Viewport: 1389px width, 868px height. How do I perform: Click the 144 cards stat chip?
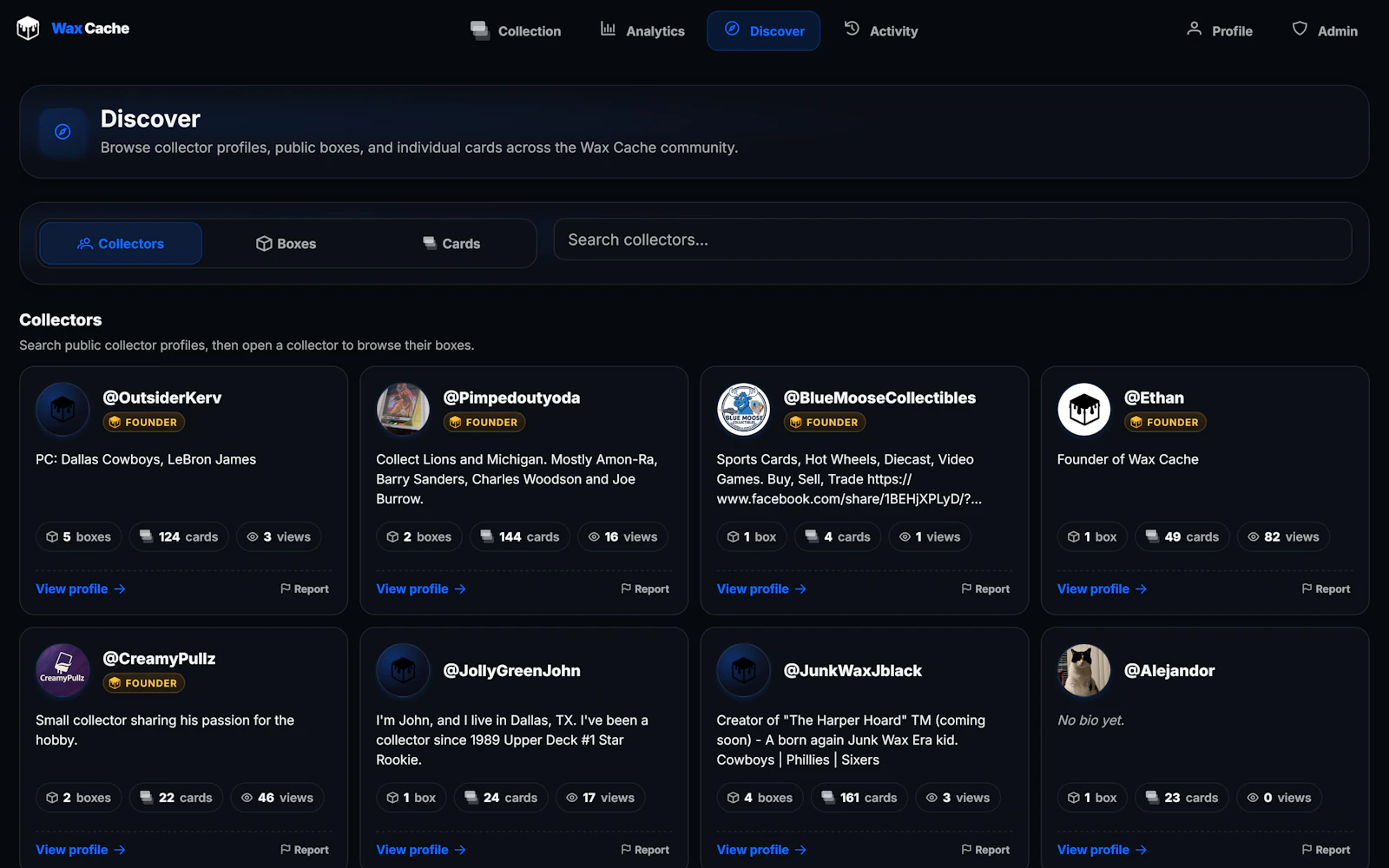pos(520,537)
